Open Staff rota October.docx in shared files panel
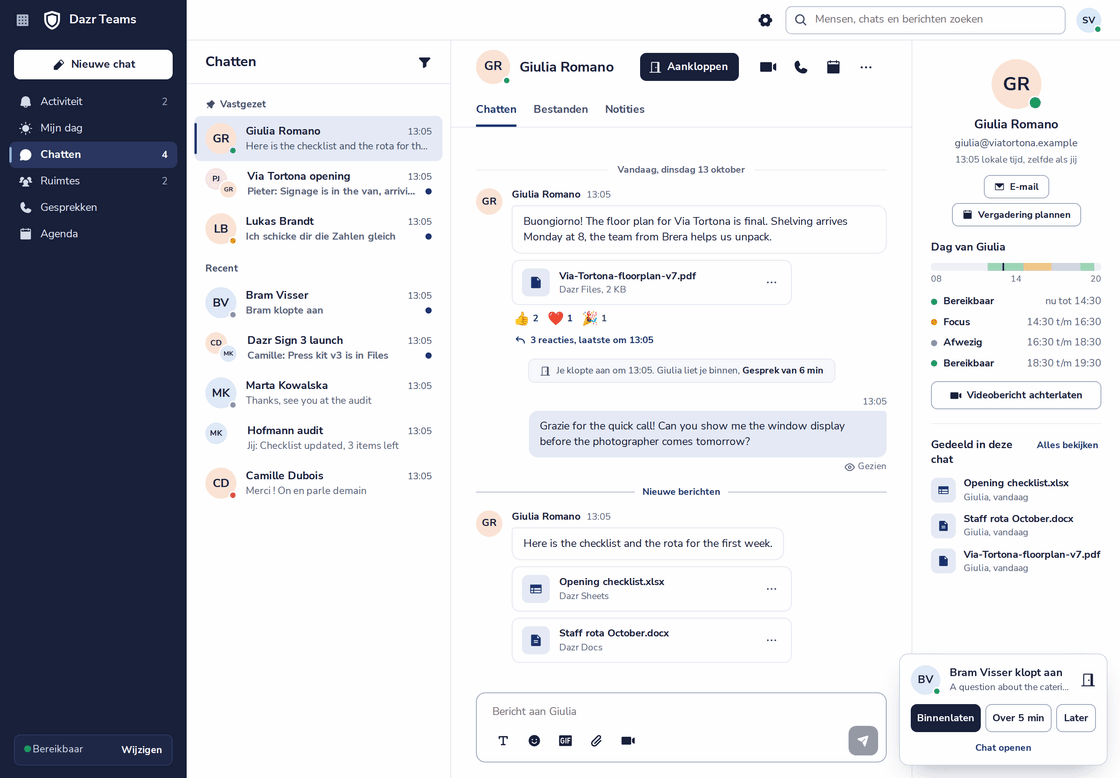The height and width of the screenshot is (778, 1120). pyautogui.click(x=1016, y=525)
